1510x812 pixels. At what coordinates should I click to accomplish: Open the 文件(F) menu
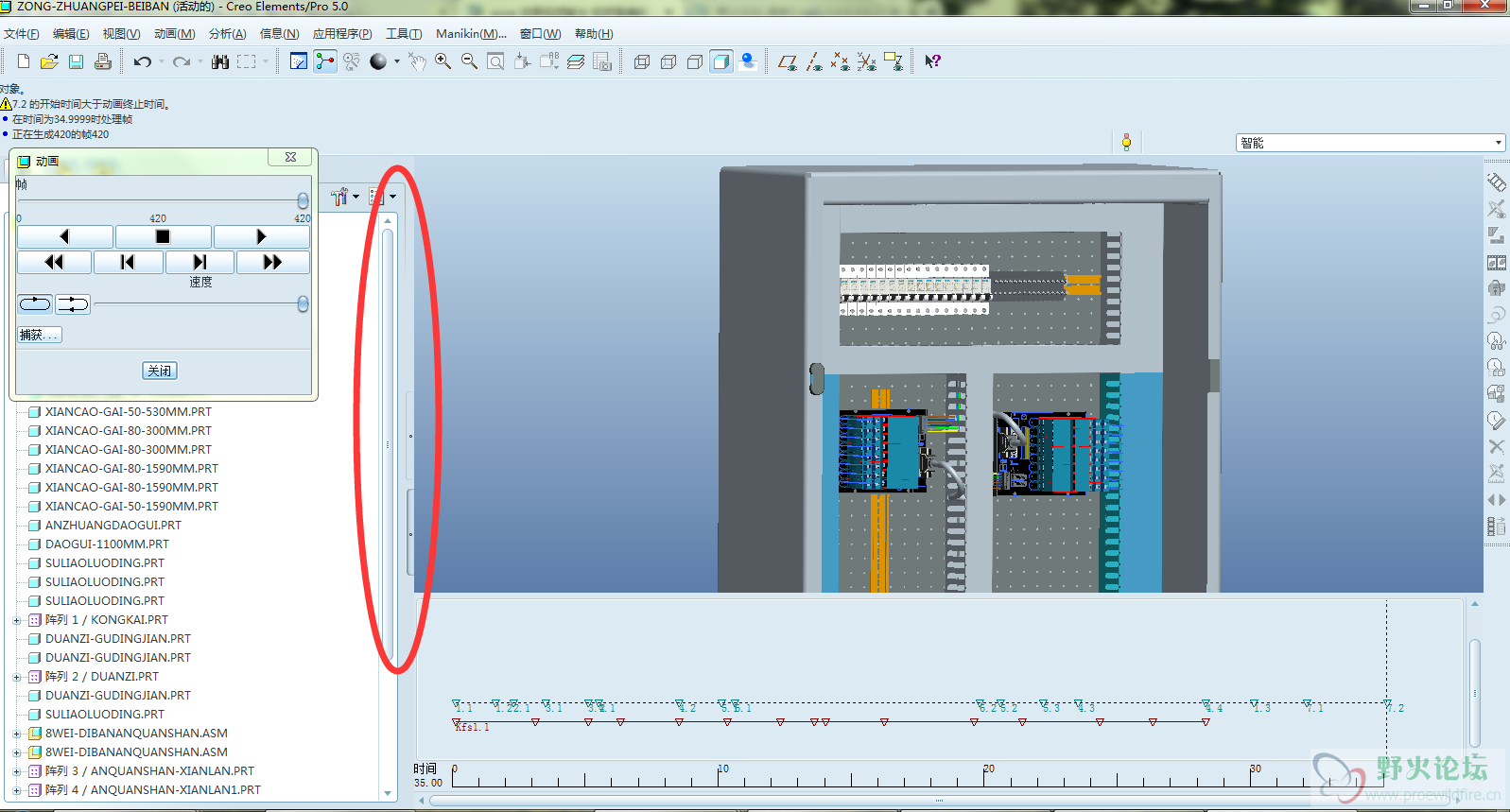[21, 34]
